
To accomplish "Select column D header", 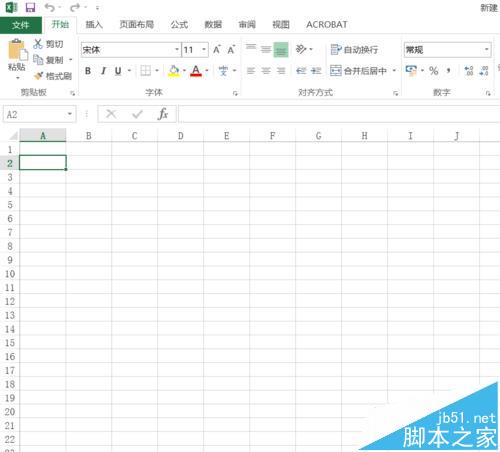I will 180,136.
